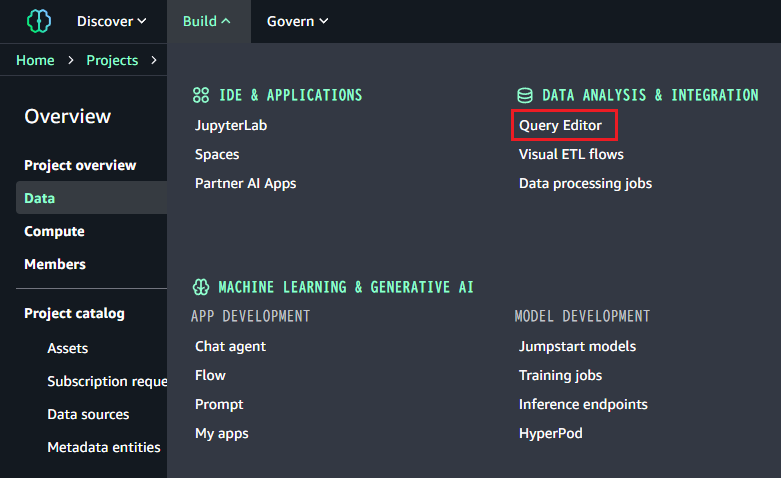Open Jumpstart models
Screen dimensions: 781x478
577,347
